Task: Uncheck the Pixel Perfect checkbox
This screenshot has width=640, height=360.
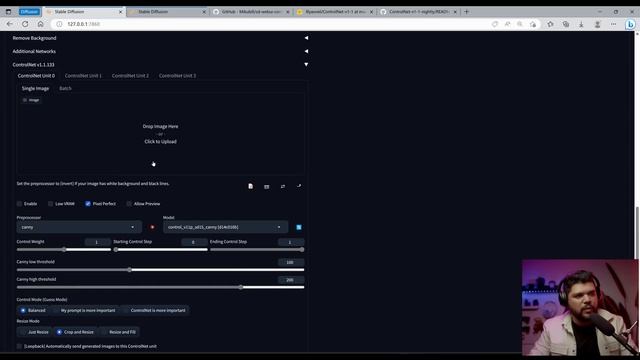Action: tap(88, 204)
